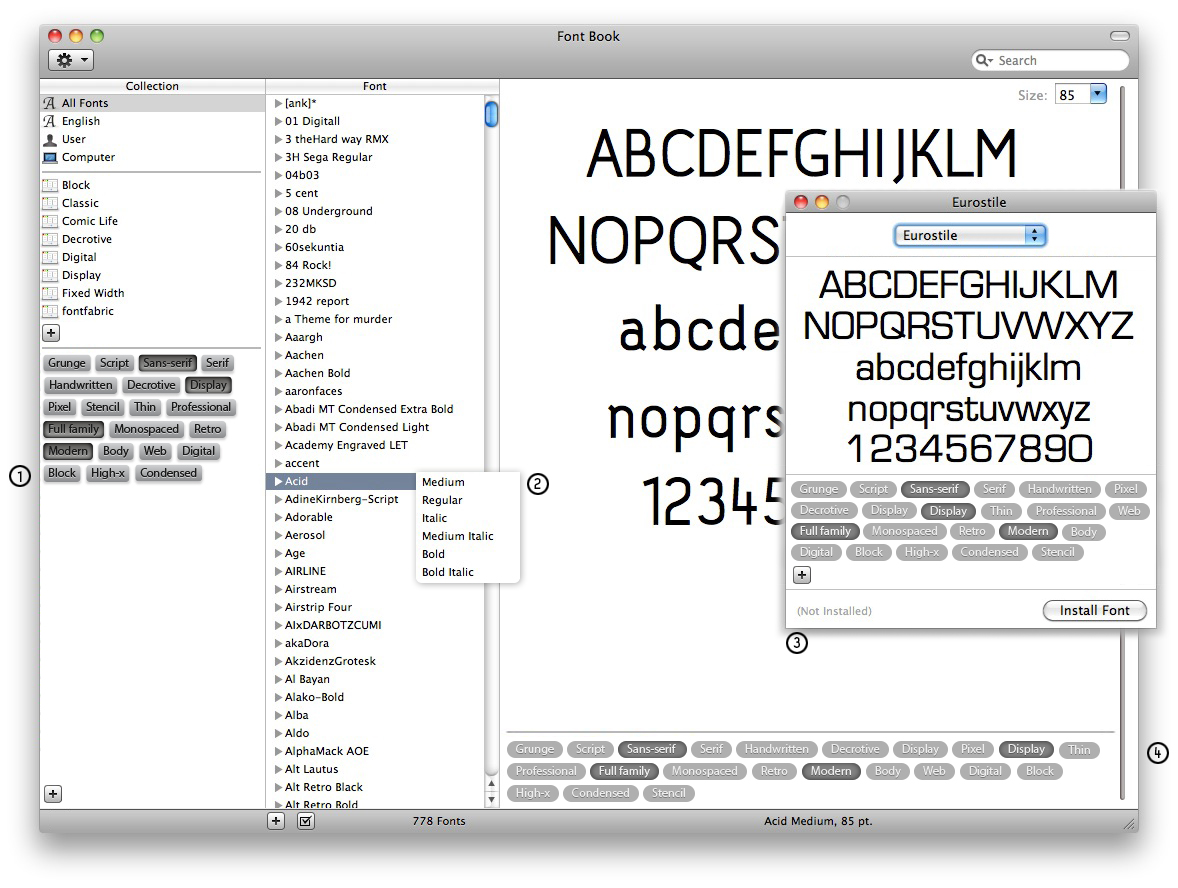Click the plus button below the Font list

pyautogui.click(x=276, y=821)
